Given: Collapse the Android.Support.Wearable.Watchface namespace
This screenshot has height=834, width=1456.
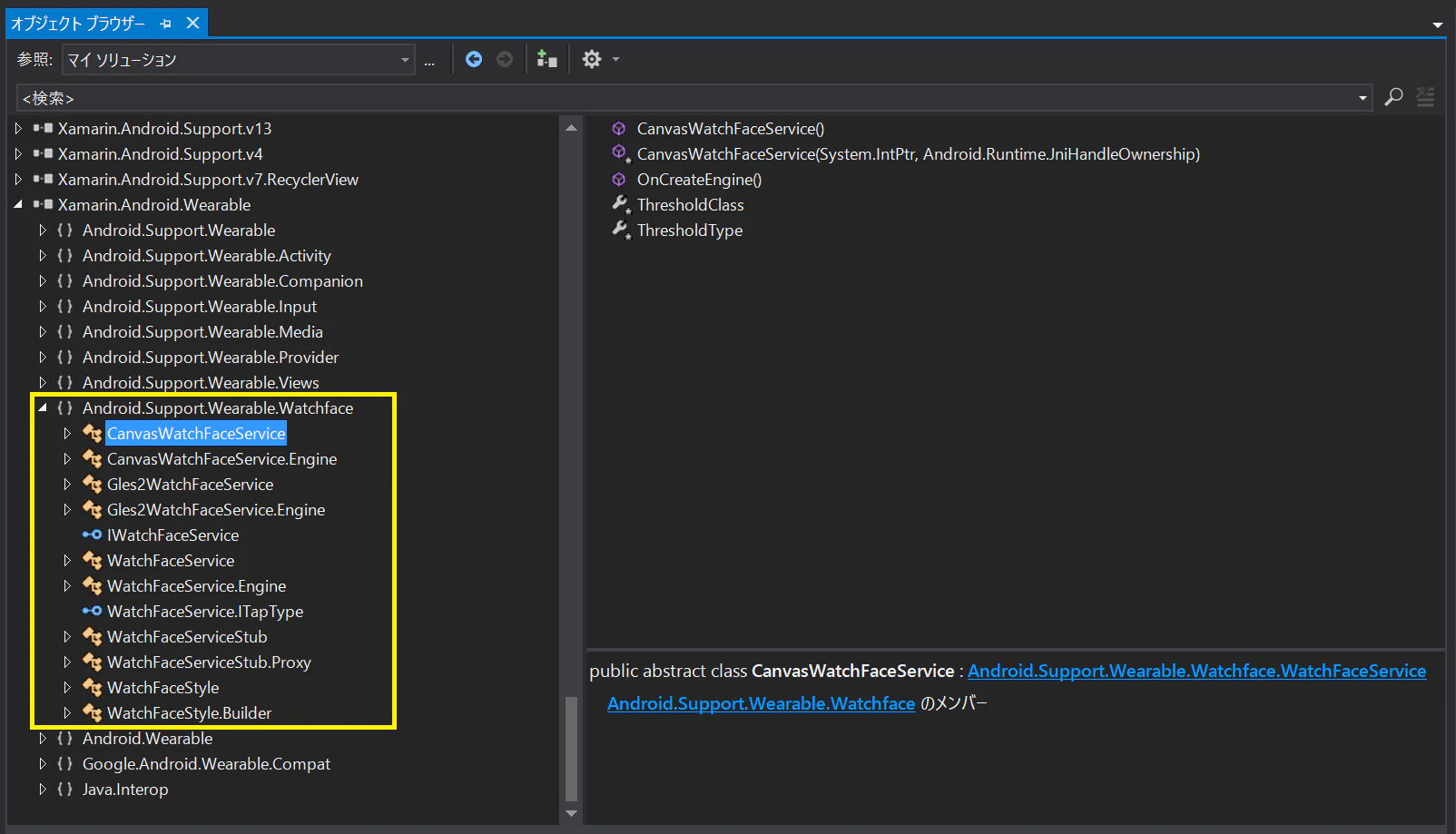Looking at the screenshot, I should coord(43,408).
